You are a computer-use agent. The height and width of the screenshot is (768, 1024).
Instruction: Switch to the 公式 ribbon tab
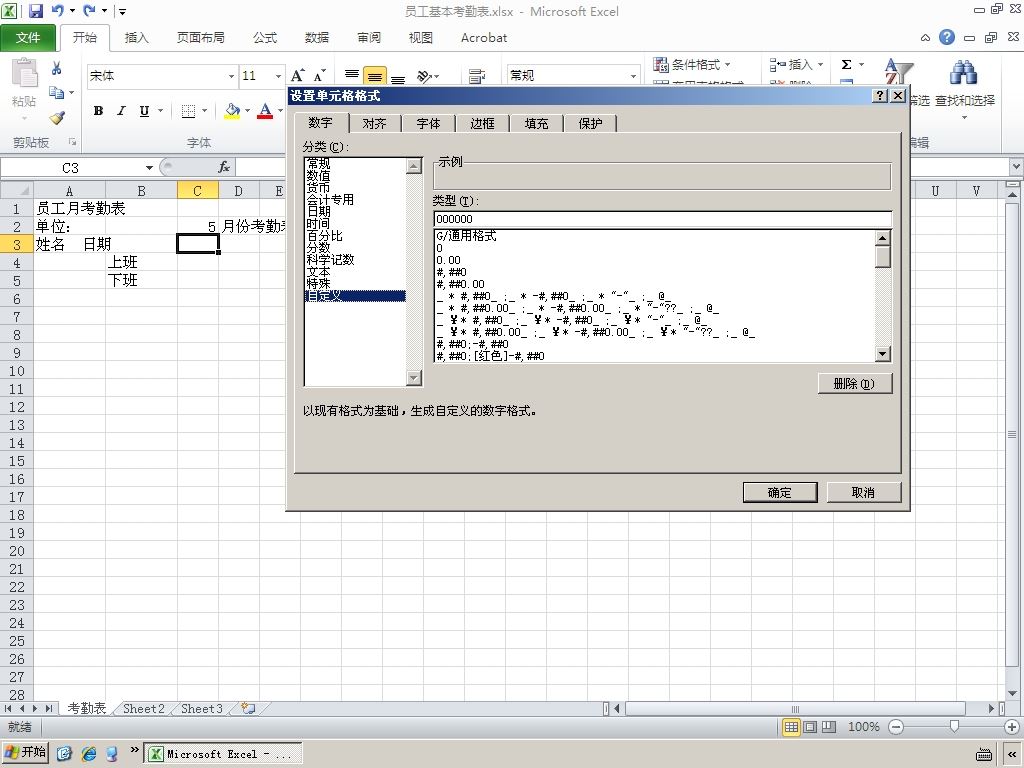(x=265, y=38)
